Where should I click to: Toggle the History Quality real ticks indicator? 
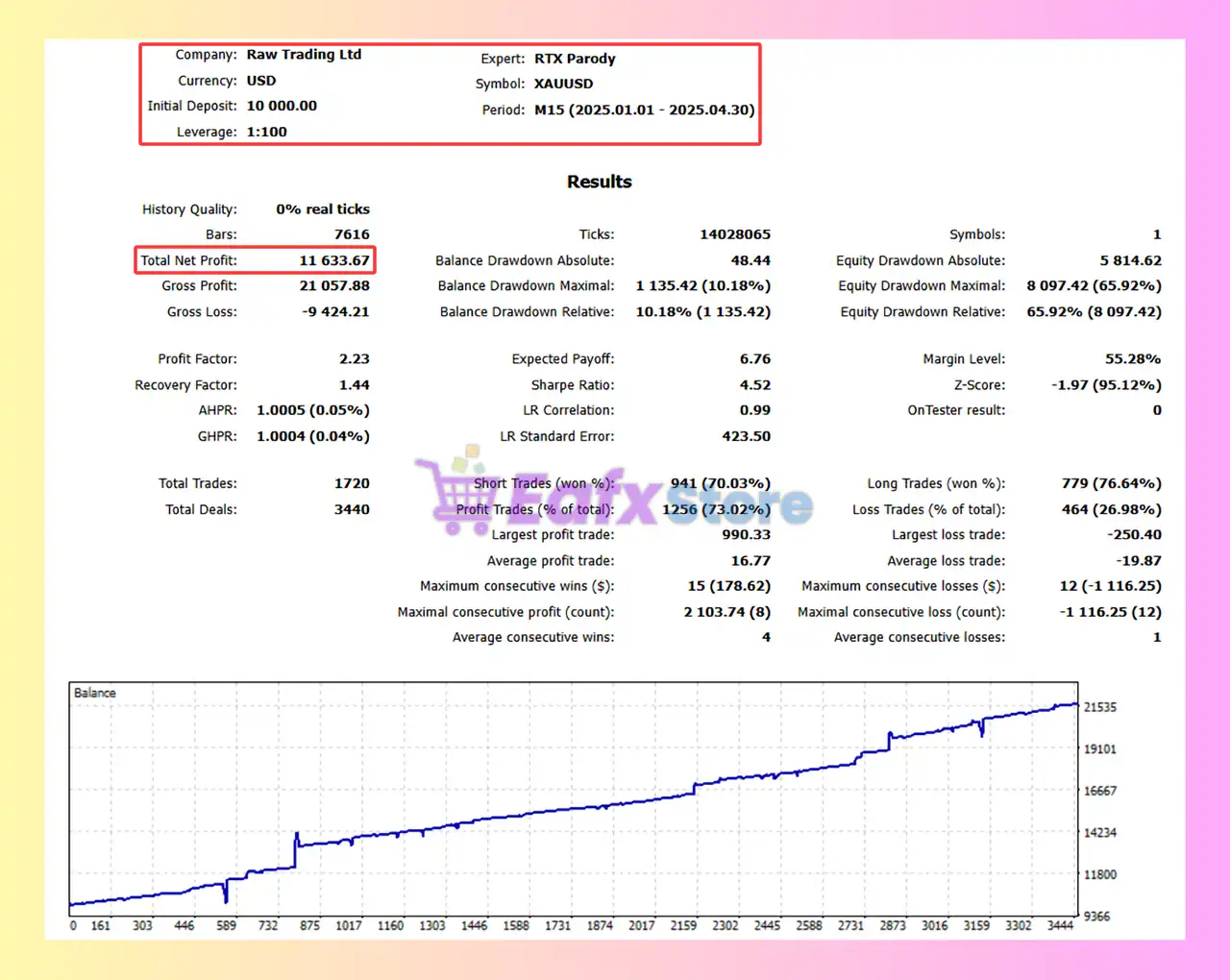[x=322, y=208]
